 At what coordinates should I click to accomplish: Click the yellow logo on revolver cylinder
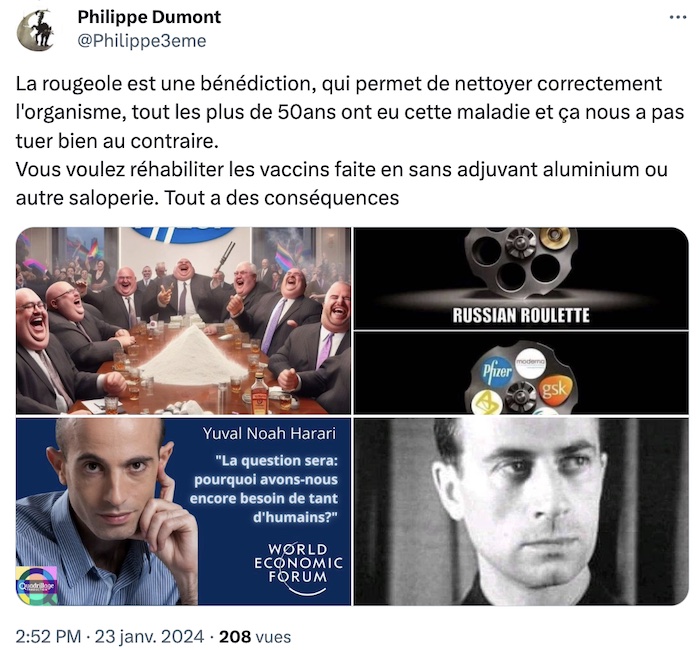(x=486, y=403)
